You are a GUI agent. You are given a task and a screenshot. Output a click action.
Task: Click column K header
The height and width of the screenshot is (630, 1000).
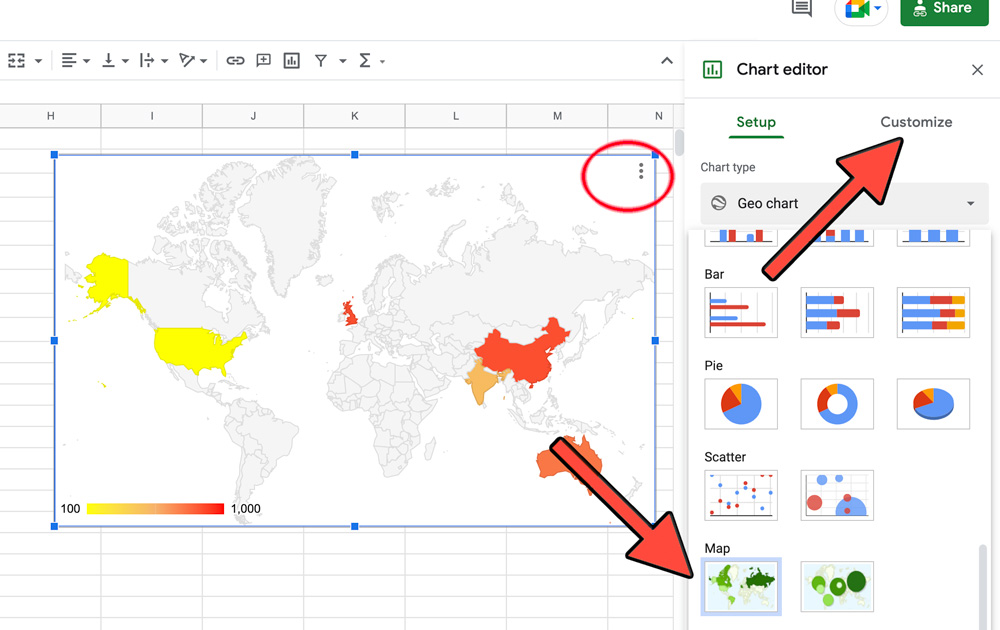[x=355, y=116]
